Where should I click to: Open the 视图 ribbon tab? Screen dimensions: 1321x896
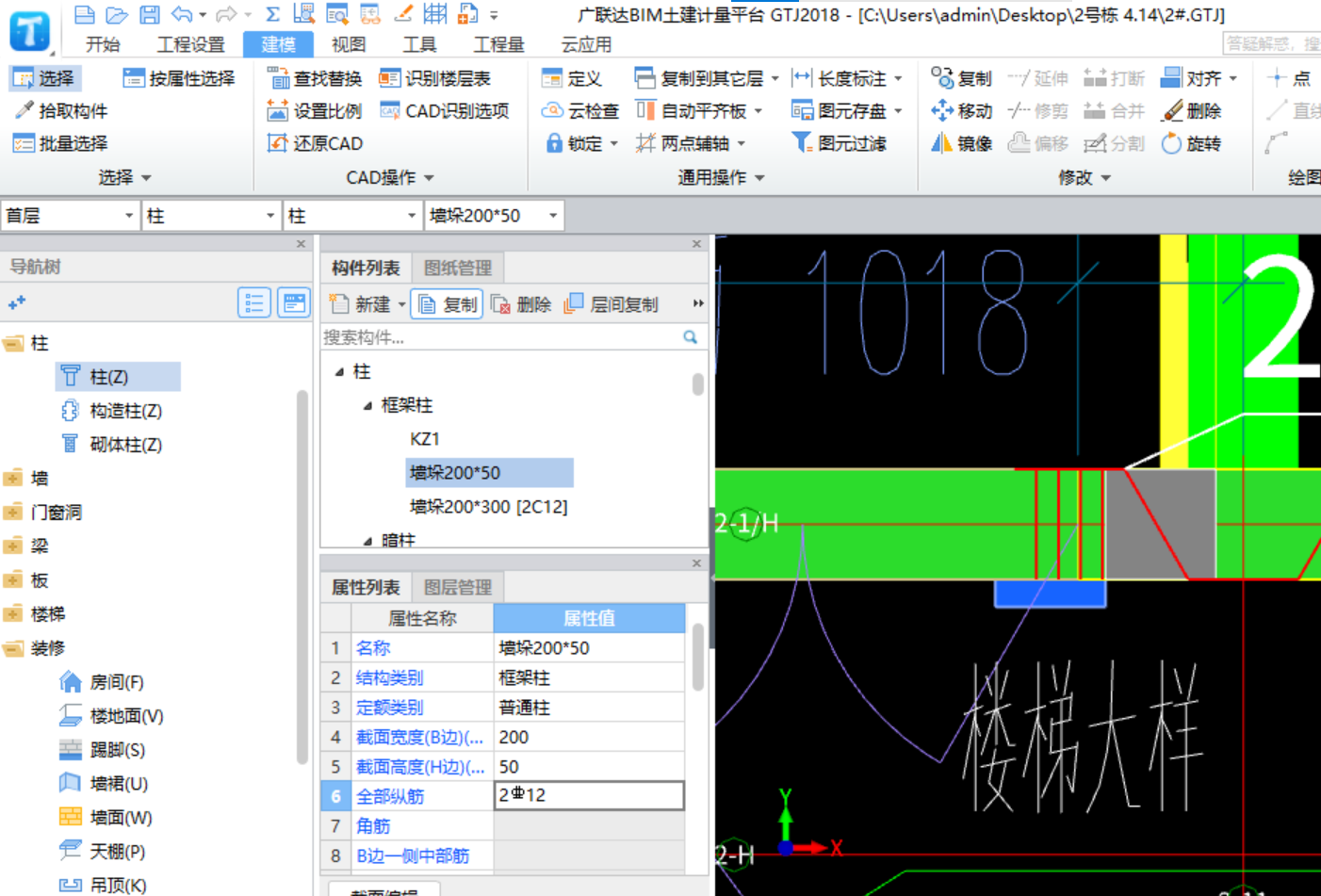click(349, 44)
